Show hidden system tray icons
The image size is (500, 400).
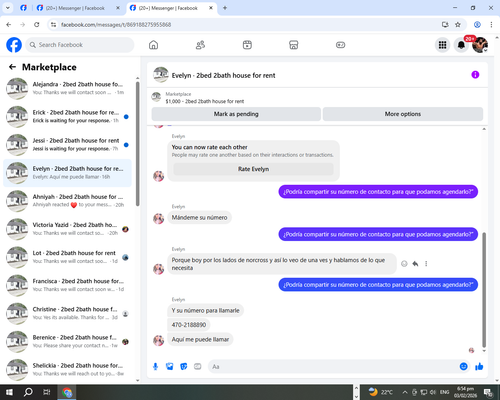pyautogui.click(x=405, y=392)
